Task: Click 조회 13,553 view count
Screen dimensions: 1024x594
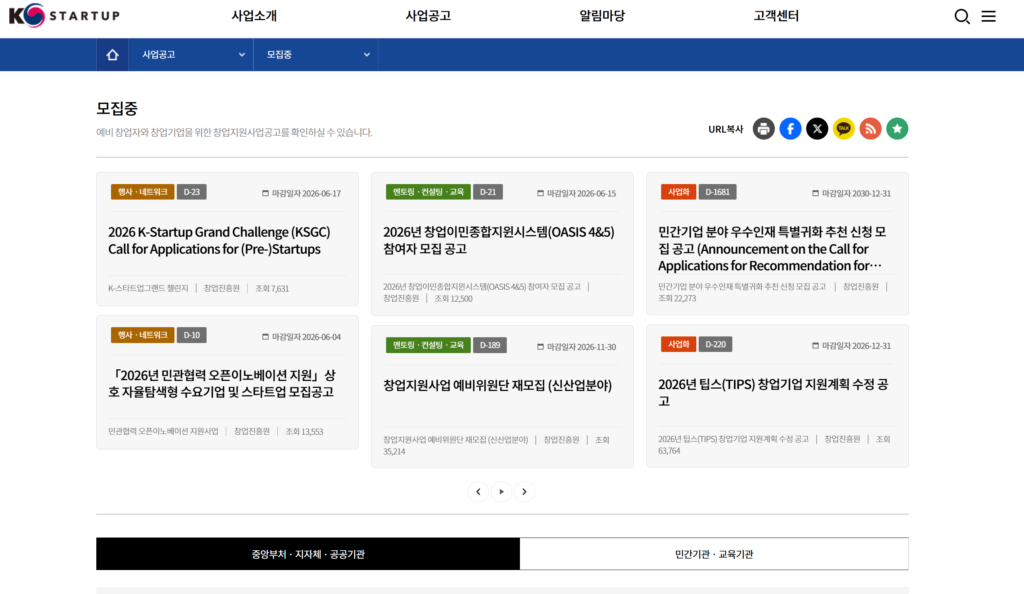Action: 304,431
